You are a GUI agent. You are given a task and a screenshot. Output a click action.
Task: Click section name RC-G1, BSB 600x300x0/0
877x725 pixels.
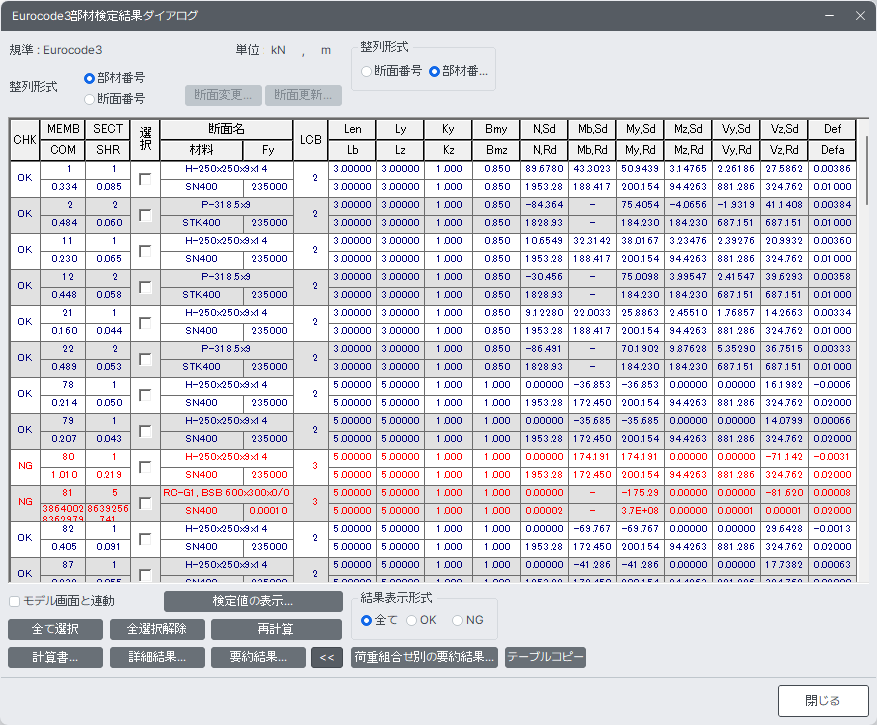(227, 493)
